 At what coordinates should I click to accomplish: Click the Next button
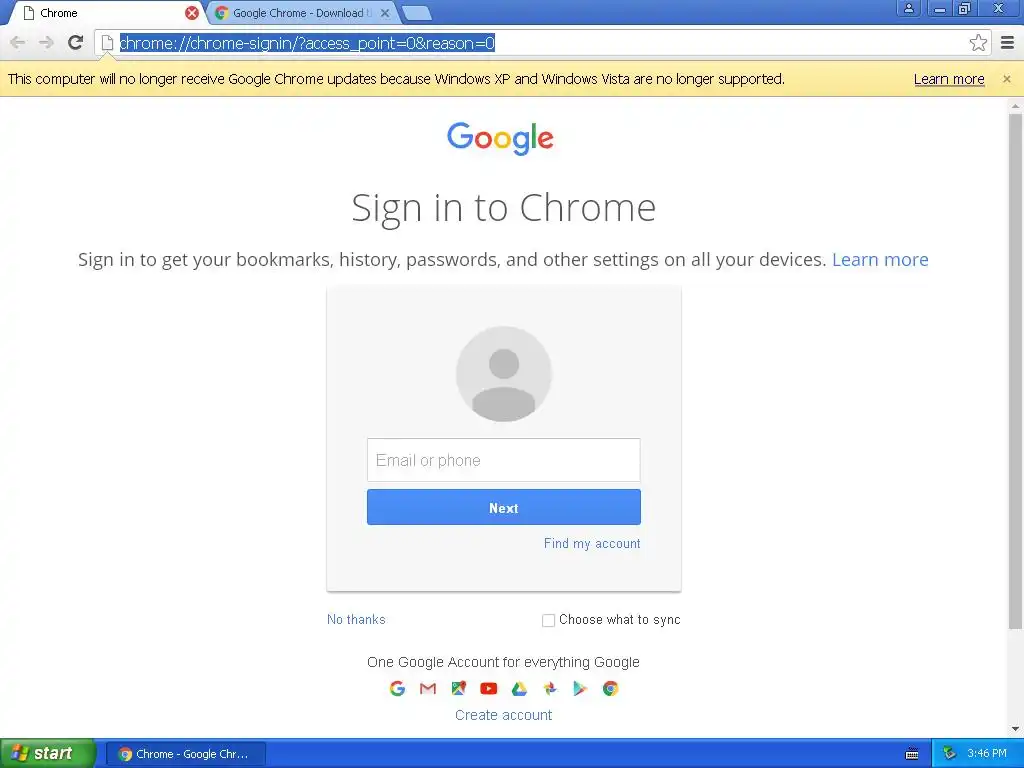pyautogui.click(x=504, y=507)
